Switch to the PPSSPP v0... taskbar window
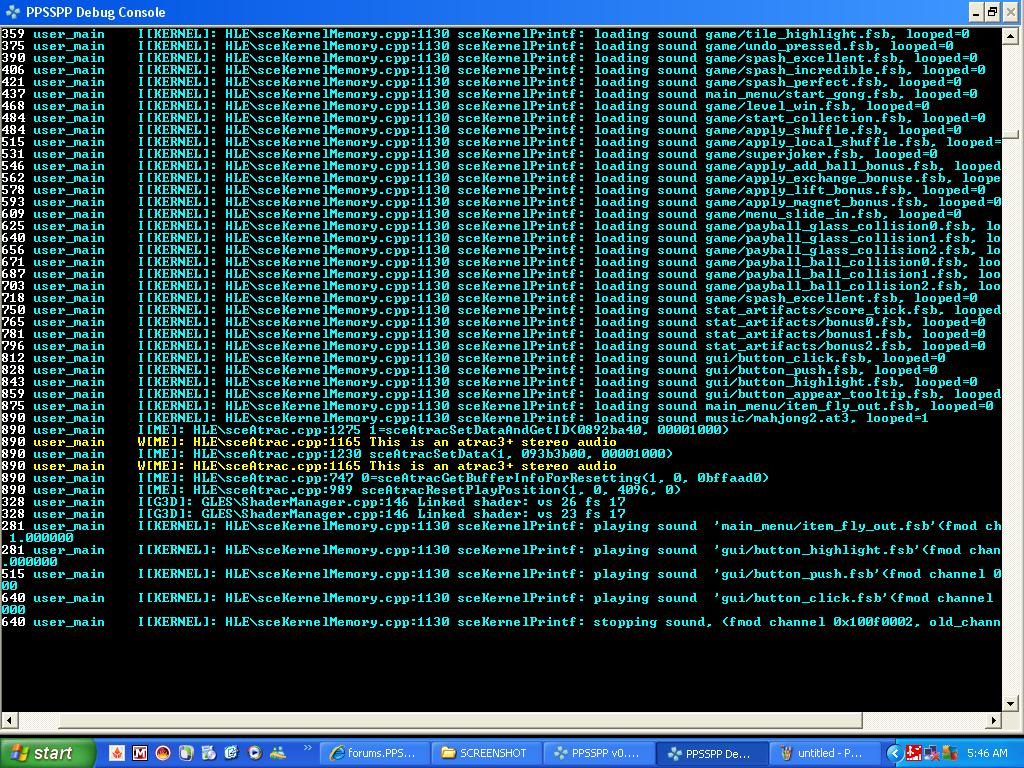Viewport: 1024px width, 768px height. pyautogui.click(x=598, y=753)
